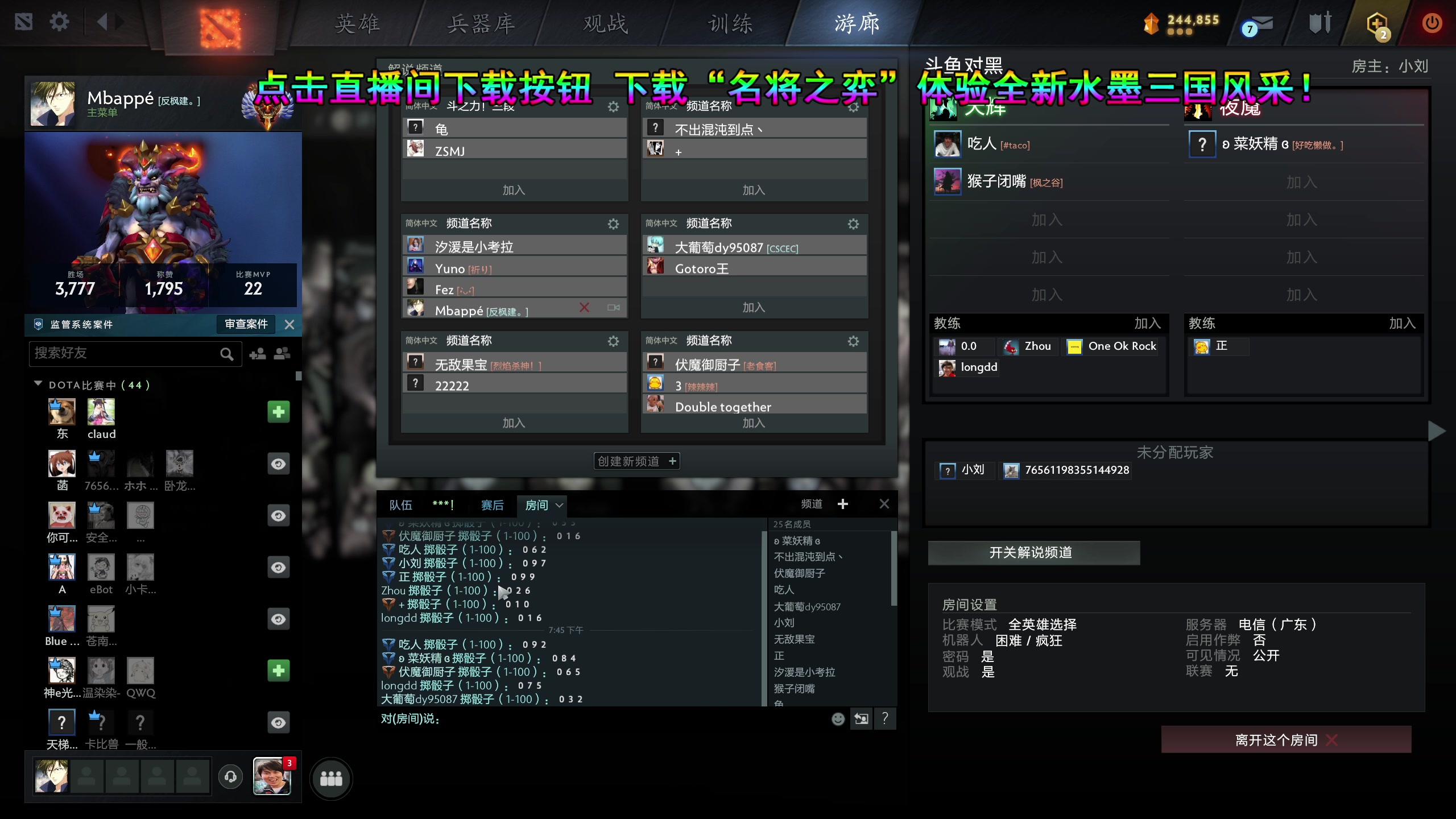Join the 夜魇 team coach slot
Image resolution: width=1456 pixels, height=819 pixels.
click(1403, 323)
